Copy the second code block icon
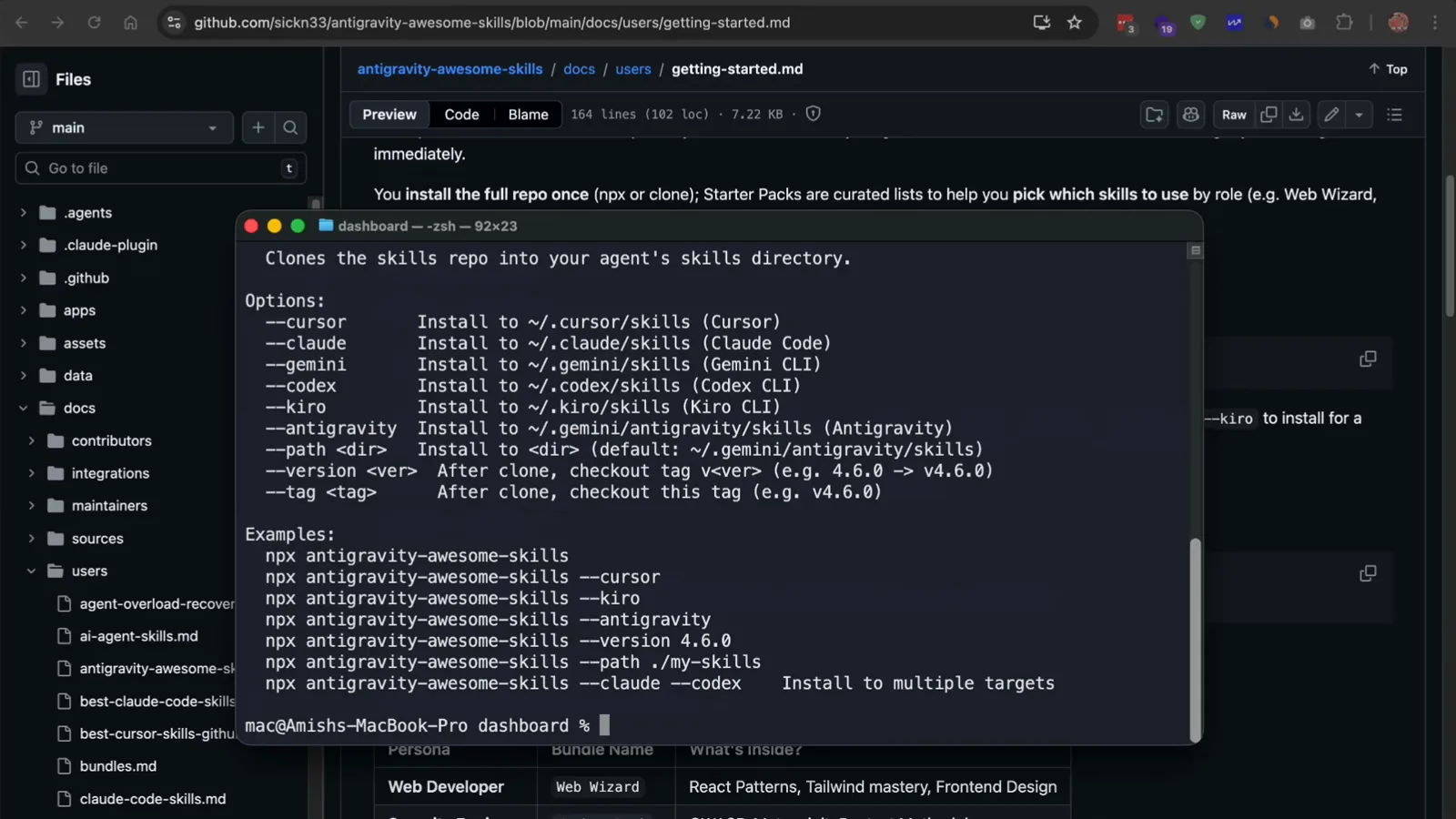This screenshot has width=1456, height=819. coord(1368,573)
